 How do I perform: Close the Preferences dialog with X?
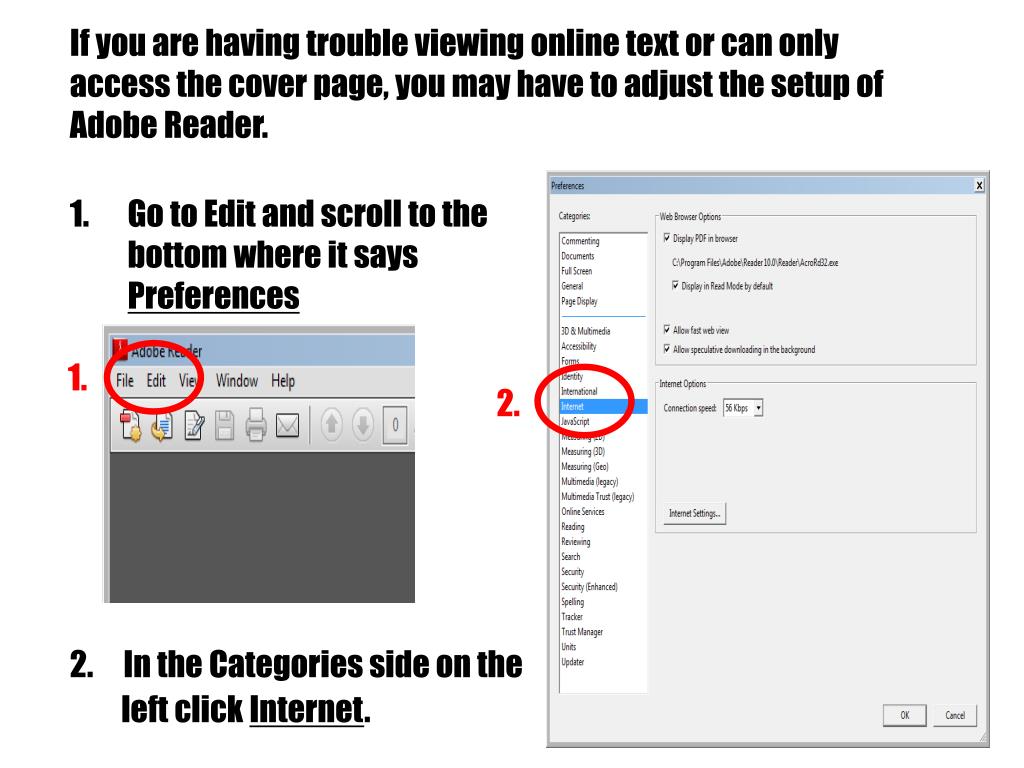[979, 185]
